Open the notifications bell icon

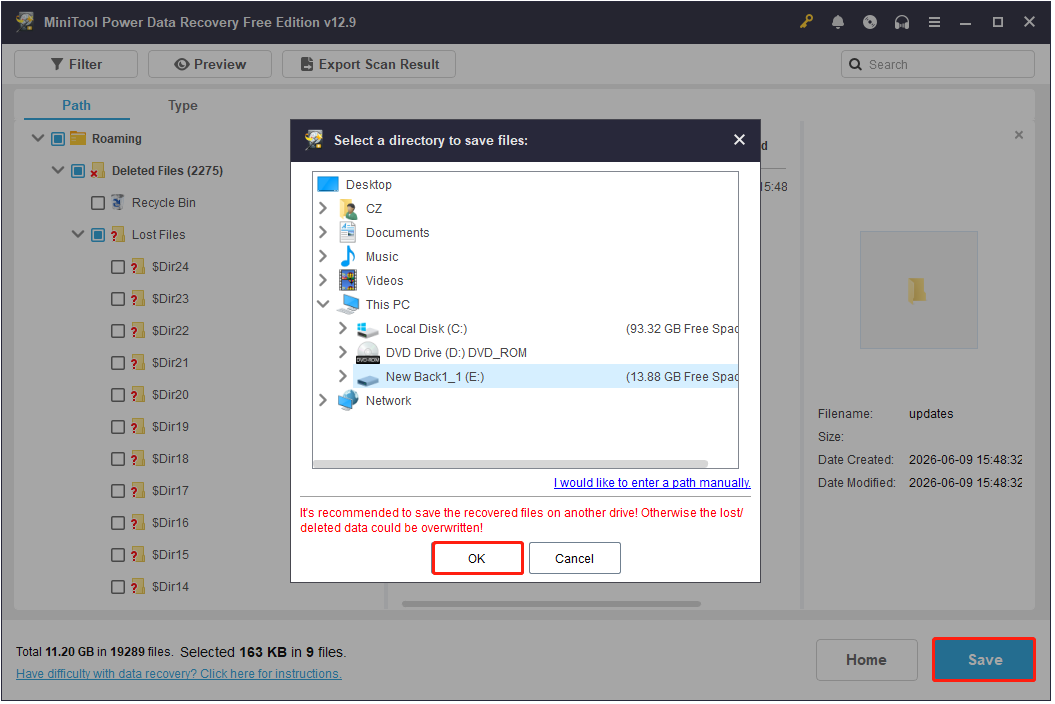tap(838, 22)
